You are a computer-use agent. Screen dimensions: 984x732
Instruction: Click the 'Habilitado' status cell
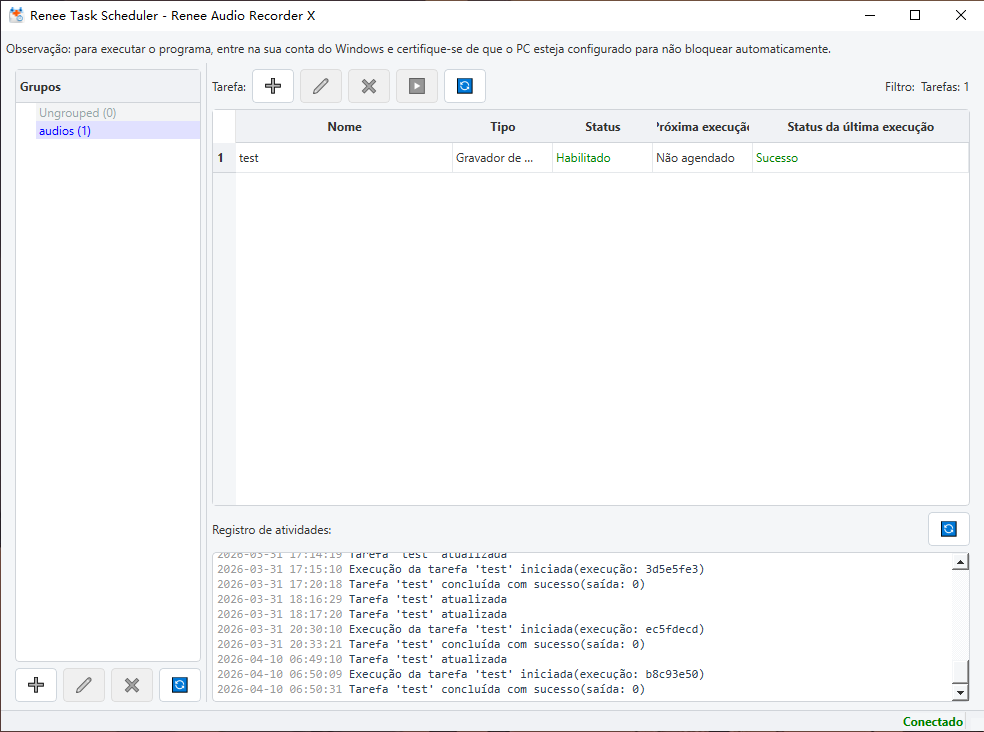click(x=602, y=158)
